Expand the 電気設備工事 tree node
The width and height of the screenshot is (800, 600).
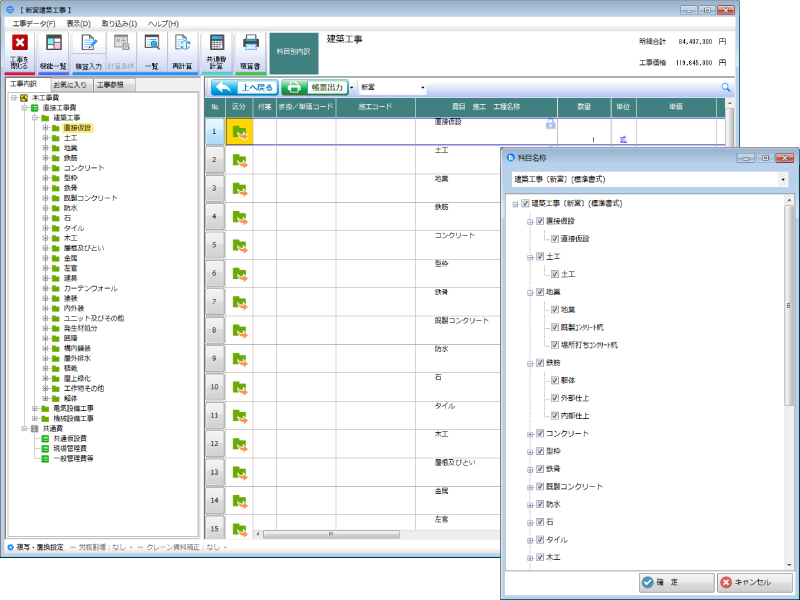pyautogui.click(x=35, y=408)
